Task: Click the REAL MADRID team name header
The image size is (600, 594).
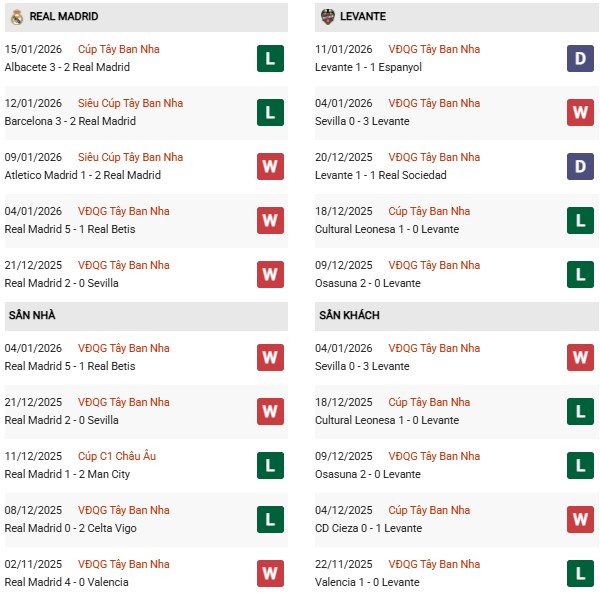Action: click(64, 17)
